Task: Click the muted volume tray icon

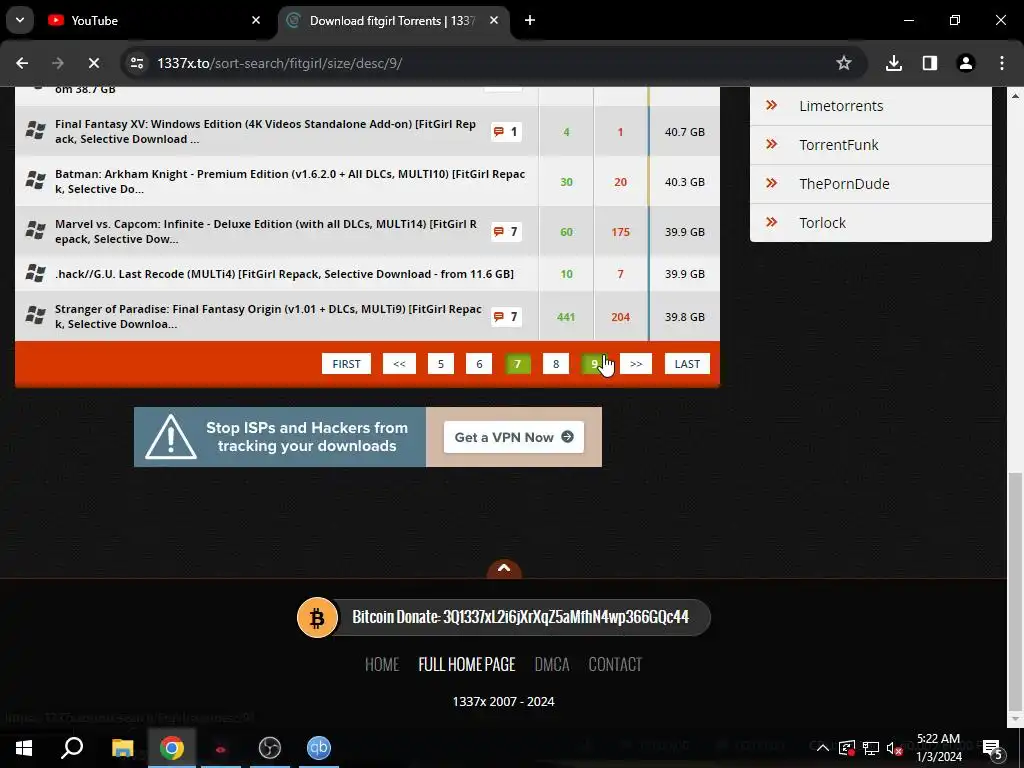Action: click(895, 748)
